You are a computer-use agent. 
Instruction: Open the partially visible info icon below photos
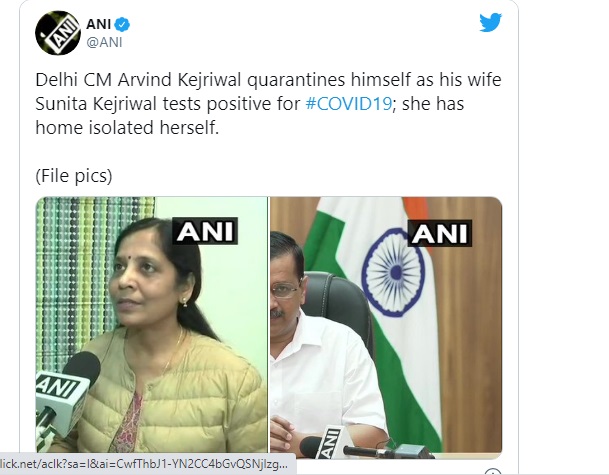492,472
